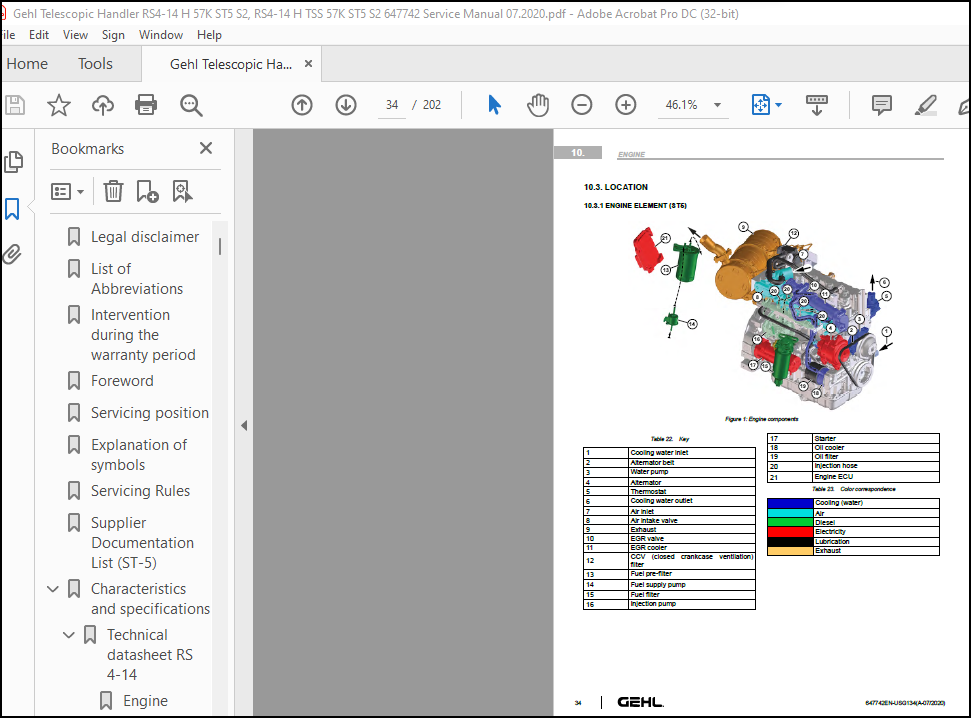This screenshot has width=971, height=718.
Task: Open Technical datasheet RS 4-14 bookmark
Action: 150,655
